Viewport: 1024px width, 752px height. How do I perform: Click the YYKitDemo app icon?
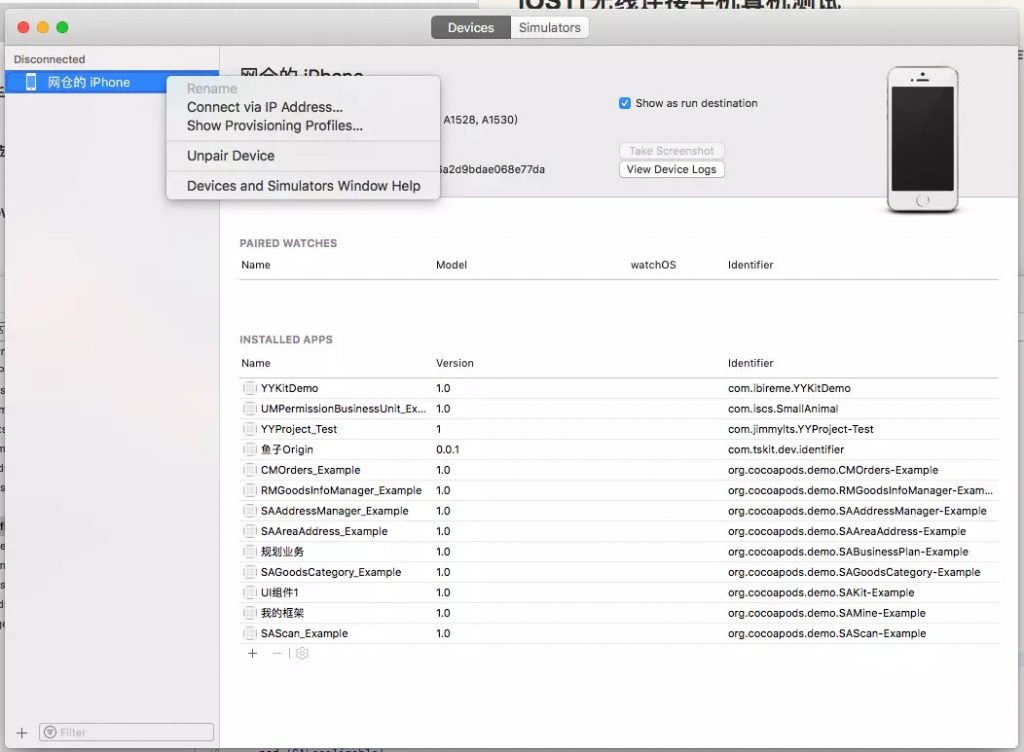pos(249,388)
